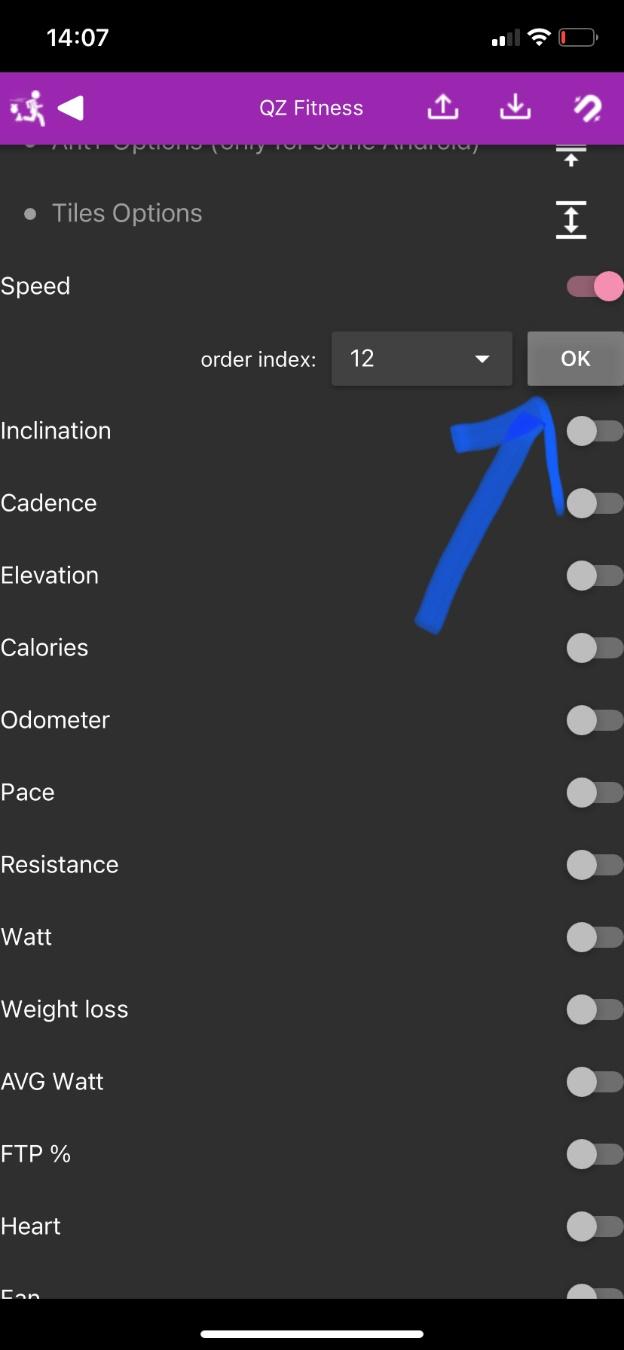Viewport: 624px width, 1350px height.
Task: Open the order index dropdown
Action: click(x=421, y=358)
